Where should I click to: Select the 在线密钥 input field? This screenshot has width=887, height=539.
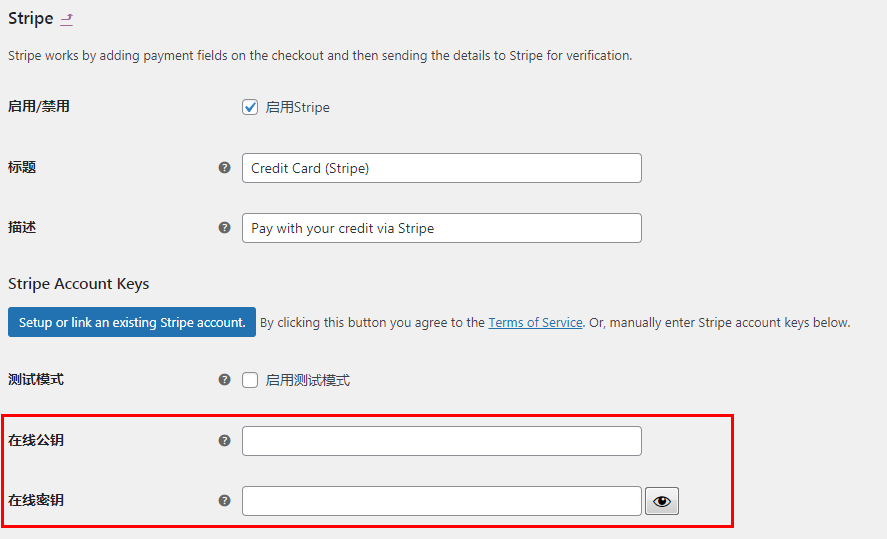click(441, 501)
